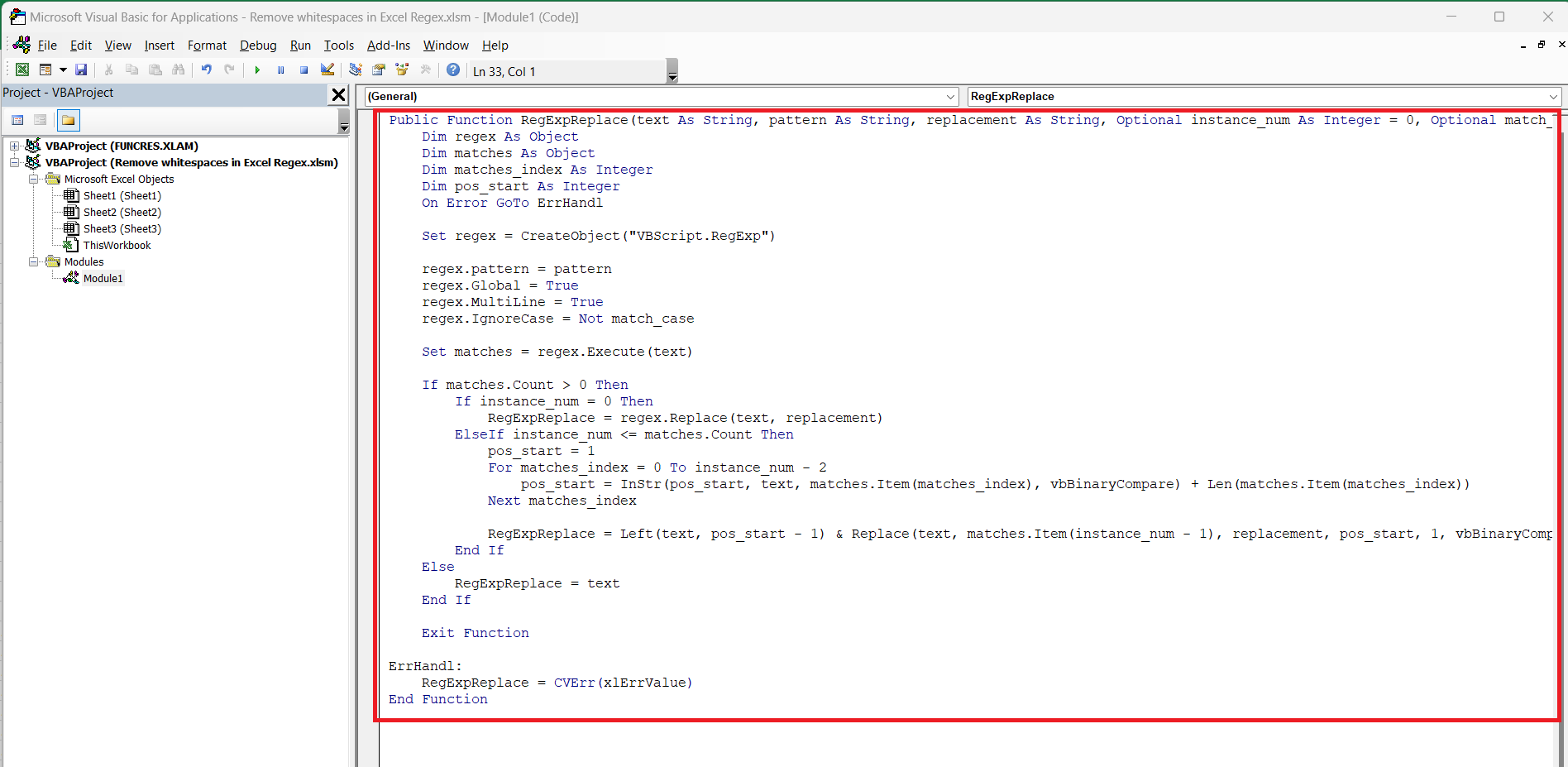The image size is (1568, 767).
Task: Click the Insert UserForm toolbar icon
Action: [45, 70]
